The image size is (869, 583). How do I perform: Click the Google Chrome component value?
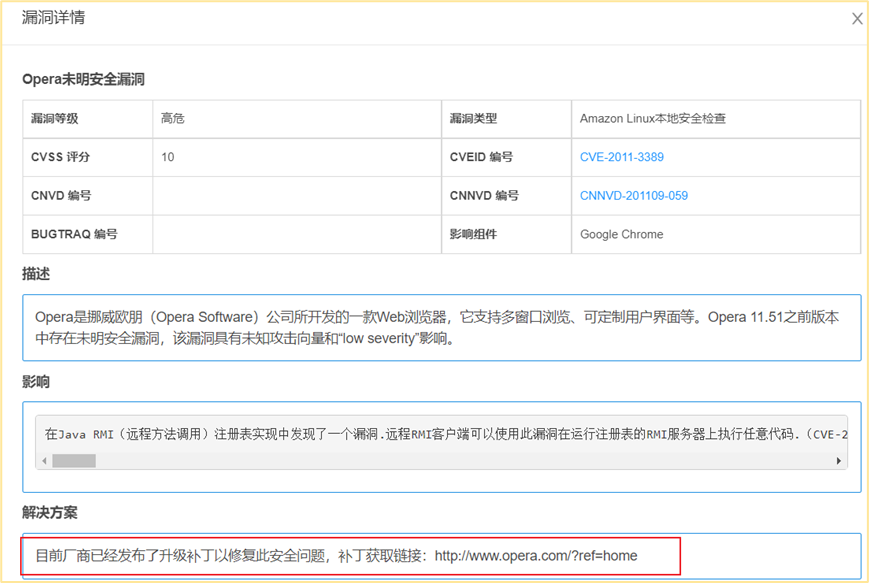click(621, 234)
